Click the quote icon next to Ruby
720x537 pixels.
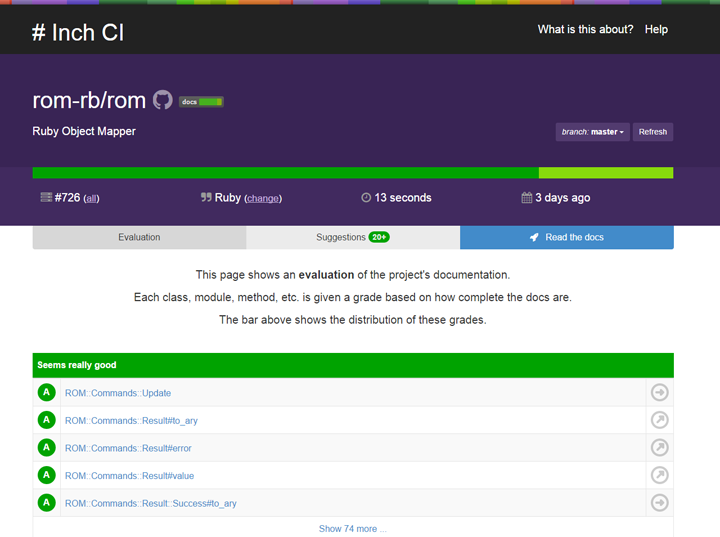click(206, 198)
